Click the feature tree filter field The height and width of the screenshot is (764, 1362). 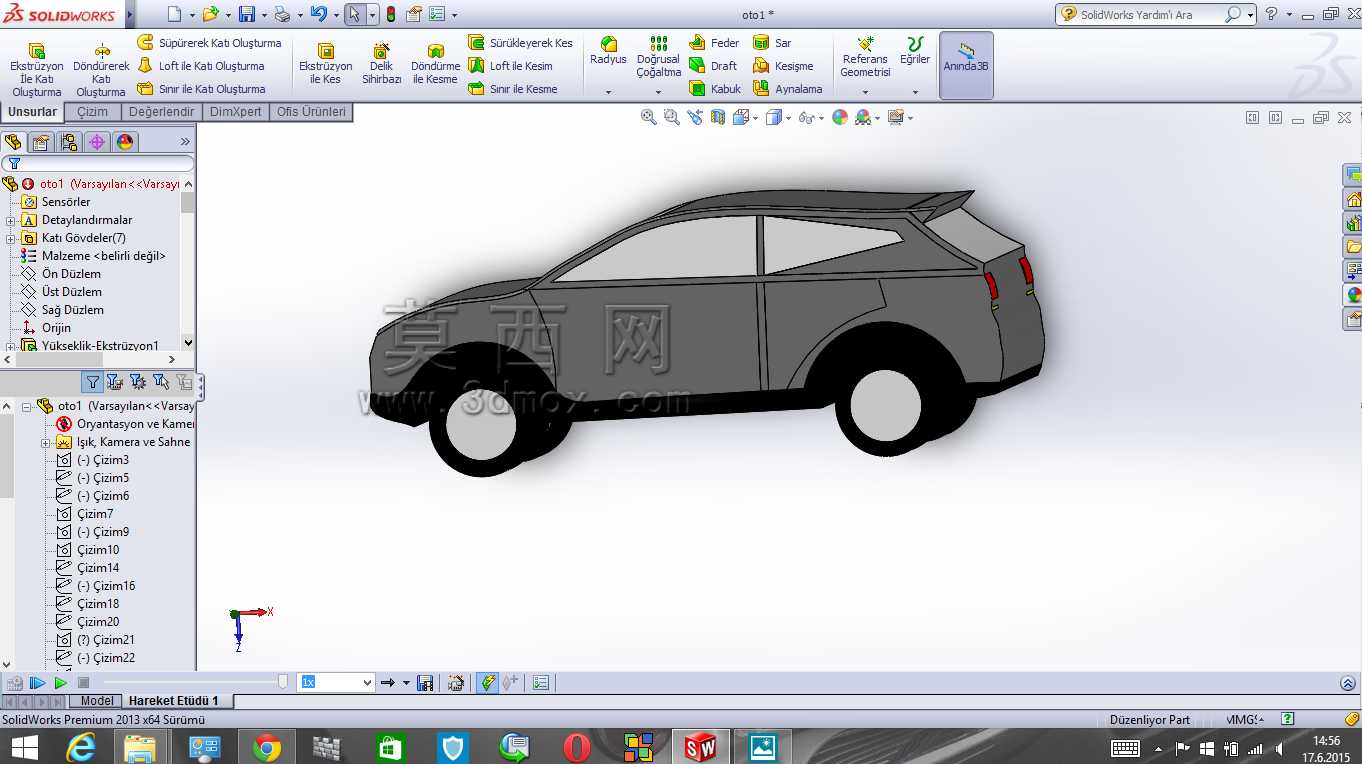click(x=98, y=163)
